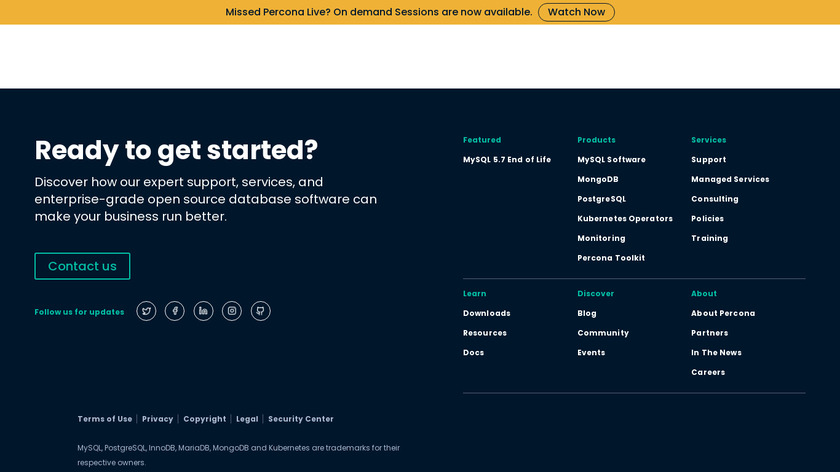Click the Missed Percona Live banner text
Screen dimensions: 840x472
click(379, 12)
